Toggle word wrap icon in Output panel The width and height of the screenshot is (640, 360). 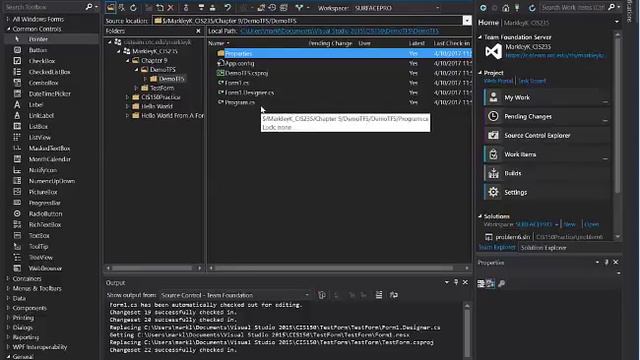click(393, 295)
